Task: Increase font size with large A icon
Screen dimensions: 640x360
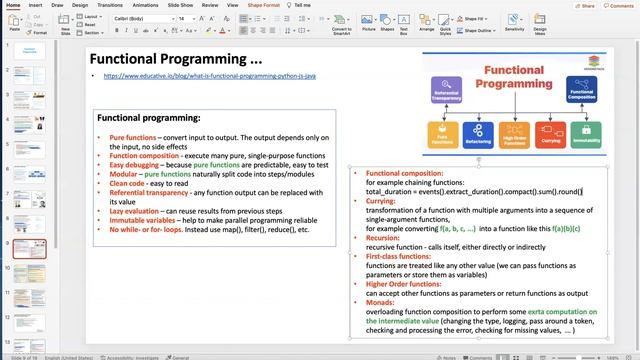Action: tap(202, 19)
